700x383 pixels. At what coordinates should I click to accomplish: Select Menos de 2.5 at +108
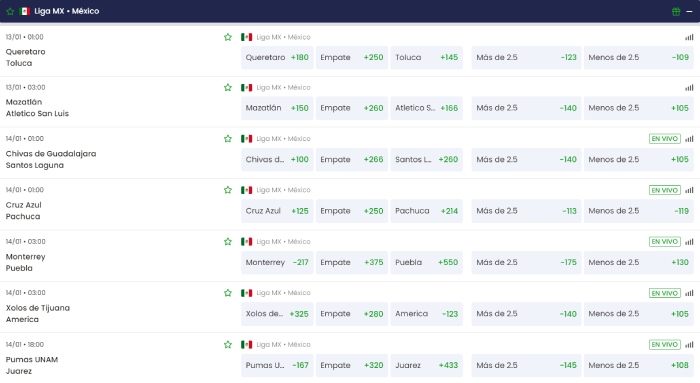[639, 365]
